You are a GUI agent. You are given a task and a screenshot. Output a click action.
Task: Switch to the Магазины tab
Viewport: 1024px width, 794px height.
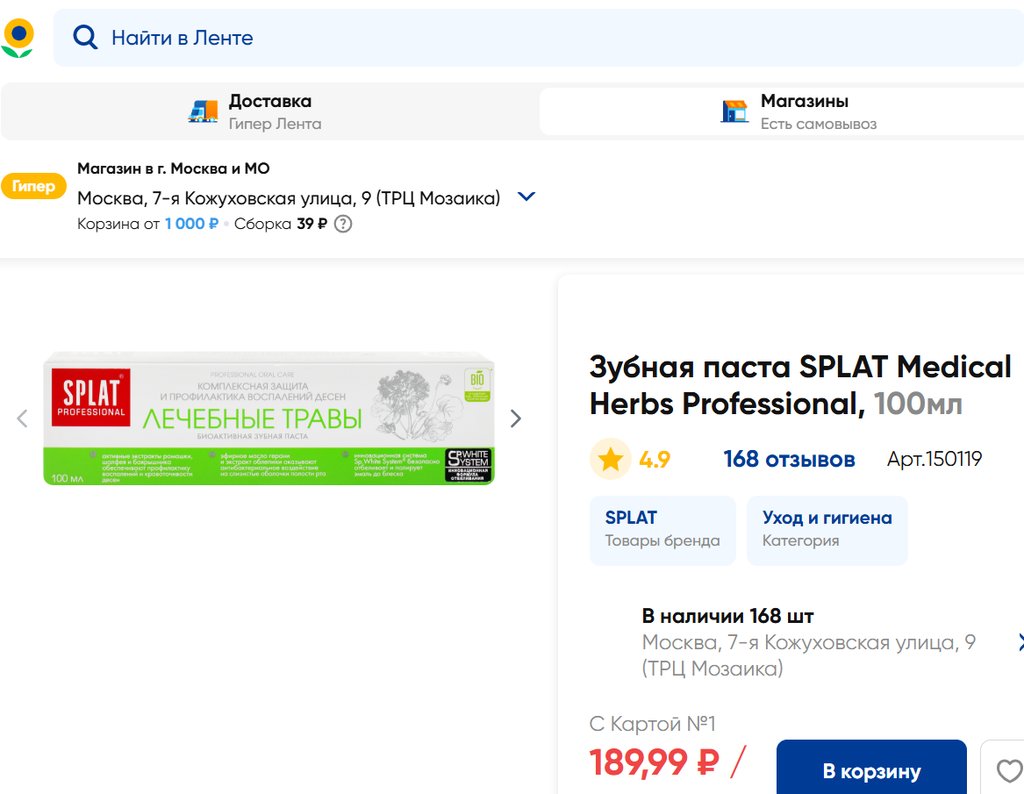(x=780, y=112)
